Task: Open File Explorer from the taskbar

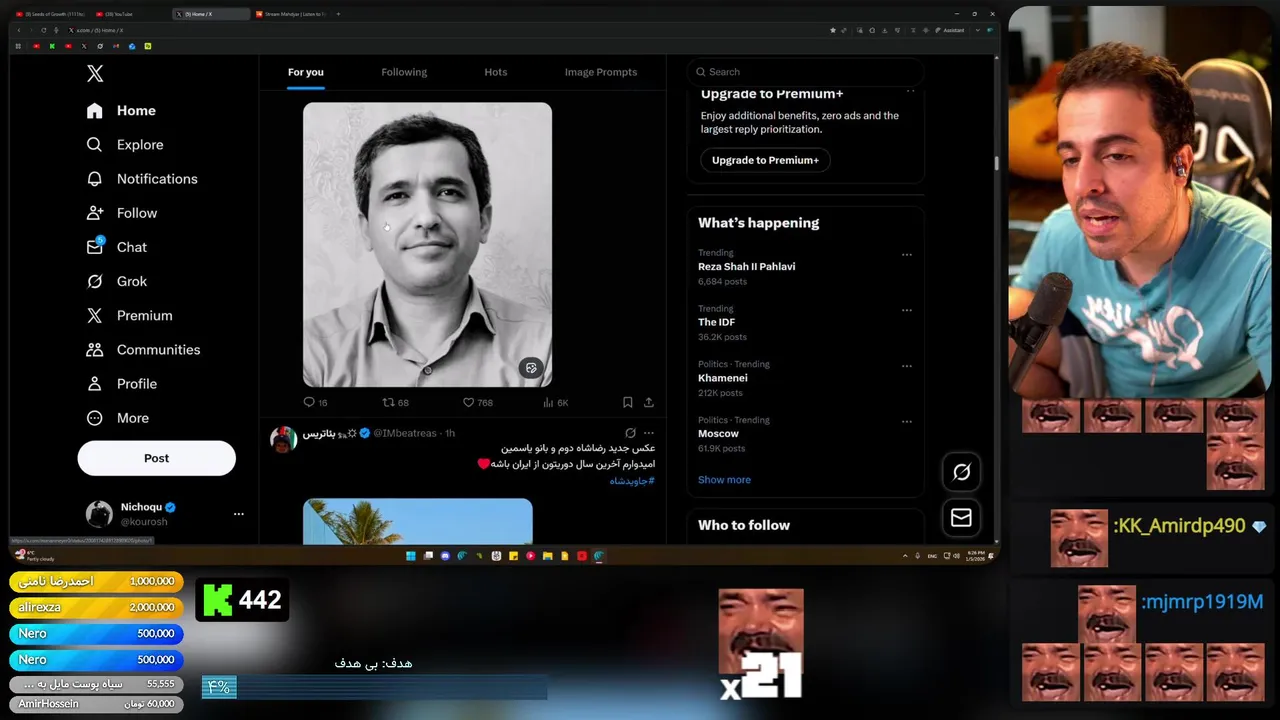Action: (x=547, y=556)
